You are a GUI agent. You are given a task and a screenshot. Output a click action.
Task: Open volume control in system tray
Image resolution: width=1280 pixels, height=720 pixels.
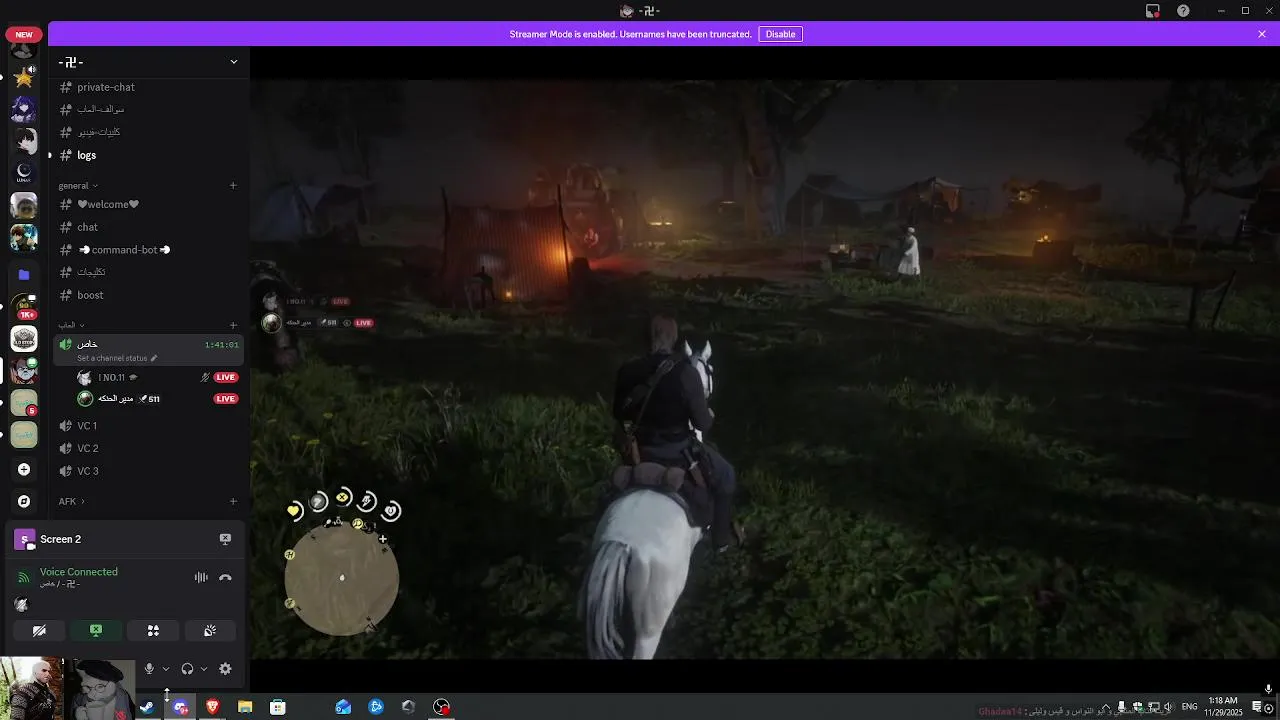1168,707
